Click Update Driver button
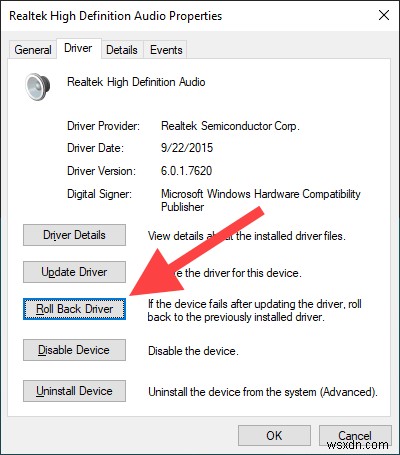The image size is (400, 455). tap(74, 272)
